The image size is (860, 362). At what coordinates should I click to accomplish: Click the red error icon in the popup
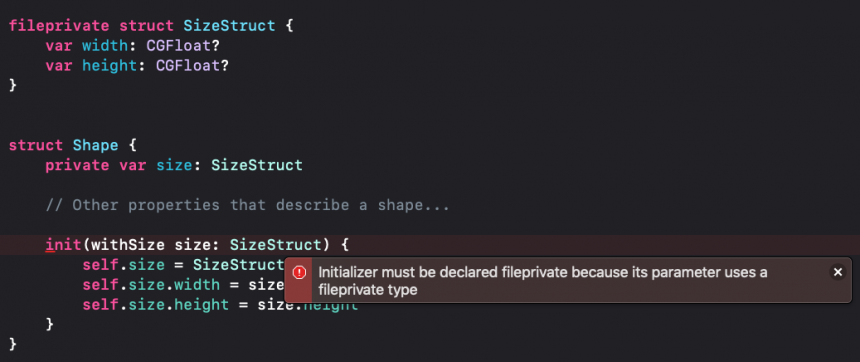[x=299, y=272]
